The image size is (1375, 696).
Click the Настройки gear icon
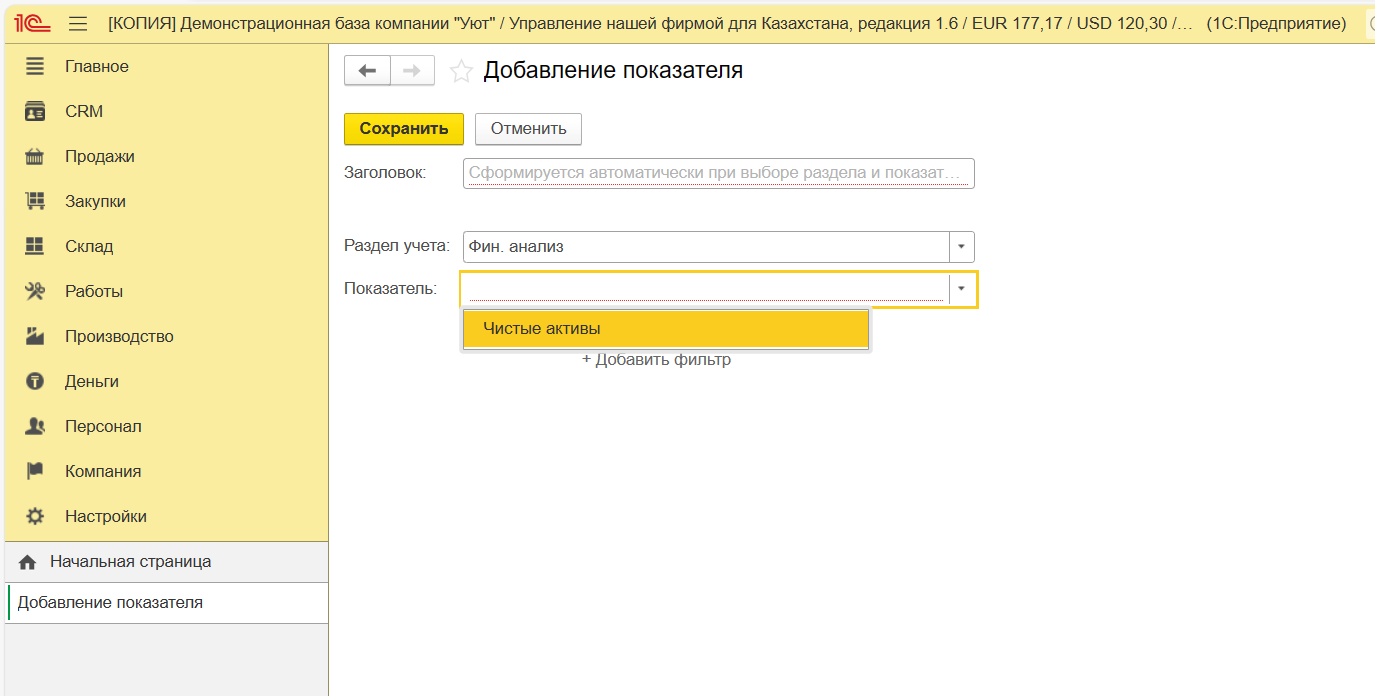coord(35,516)
